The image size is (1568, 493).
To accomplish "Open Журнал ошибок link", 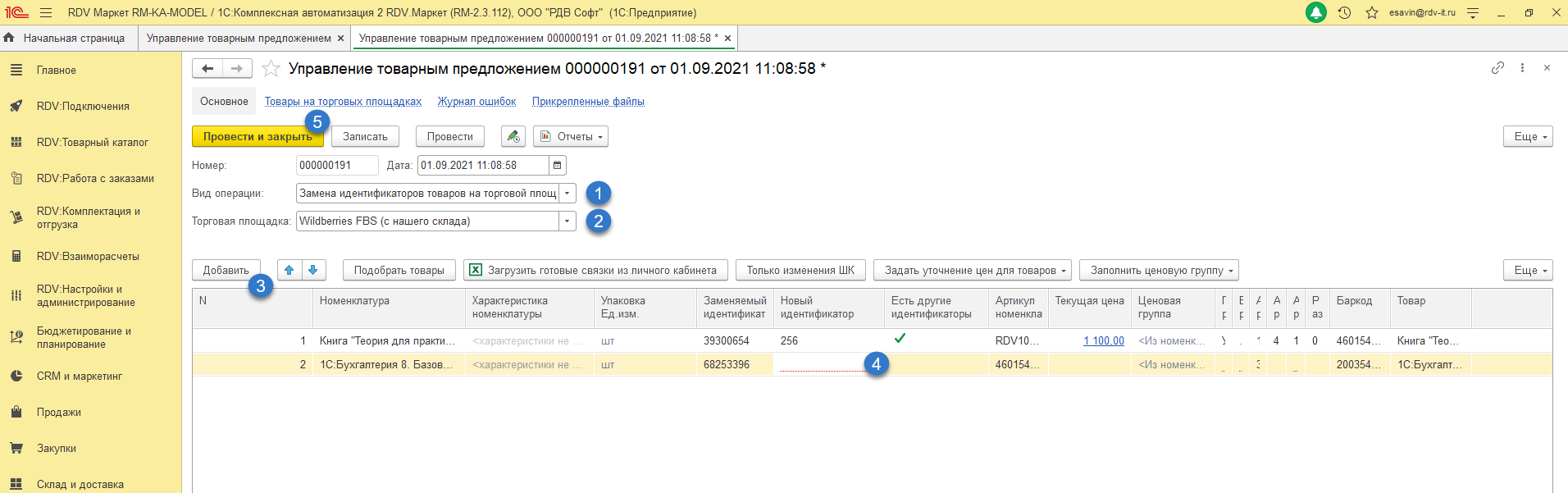I will tap(476, 102).
